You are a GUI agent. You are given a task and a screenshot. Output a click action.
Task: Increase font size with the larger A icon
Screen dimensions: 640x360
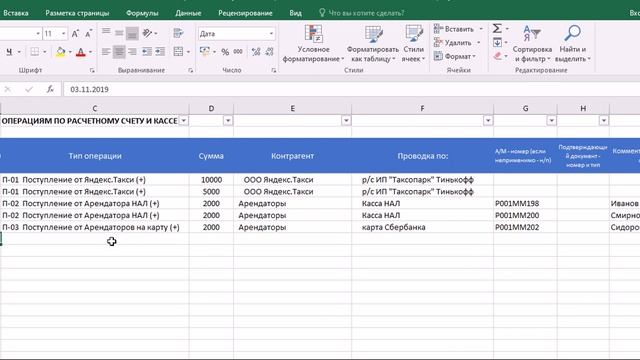[75, 34]
